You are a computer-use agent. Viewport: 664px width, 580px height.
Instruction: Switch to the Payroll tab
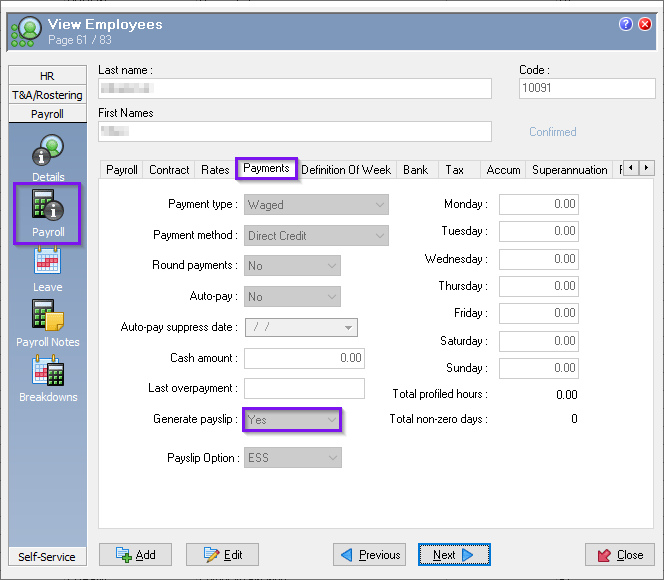122,170
